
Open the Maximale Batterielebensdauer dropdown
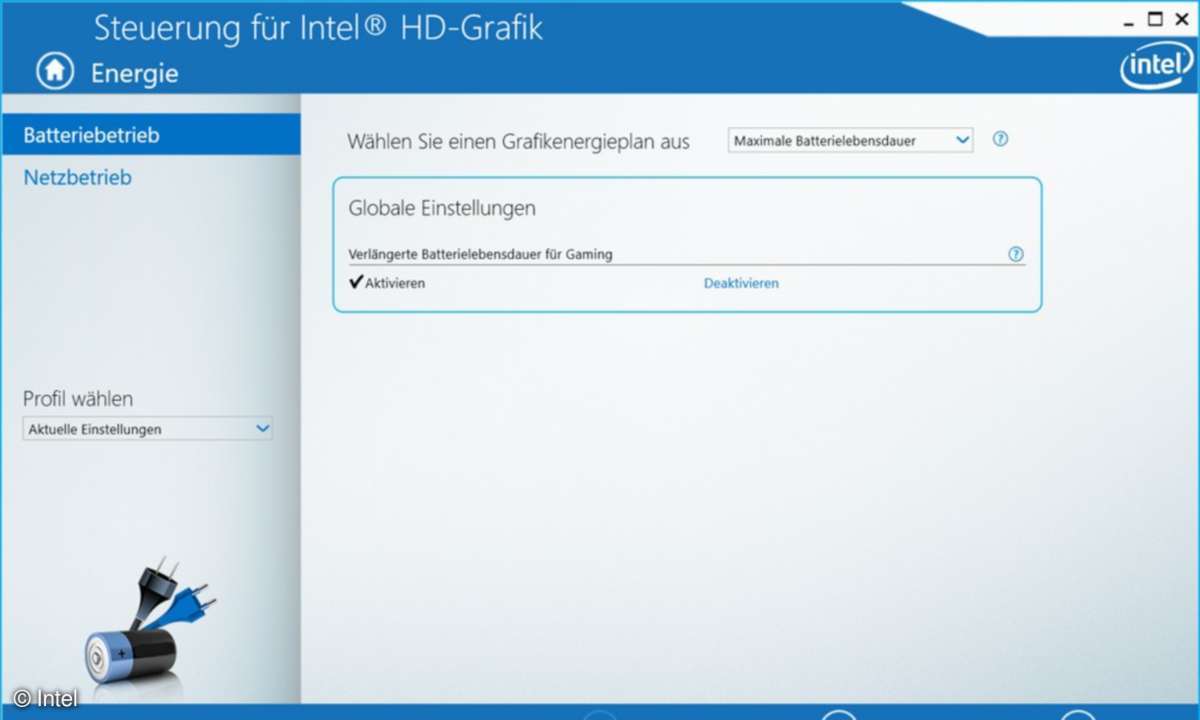point(850,141)
